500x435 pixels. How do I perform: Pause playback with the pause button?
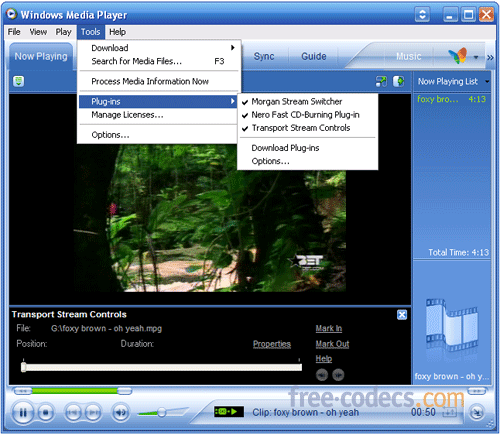(x=23, y=413)
